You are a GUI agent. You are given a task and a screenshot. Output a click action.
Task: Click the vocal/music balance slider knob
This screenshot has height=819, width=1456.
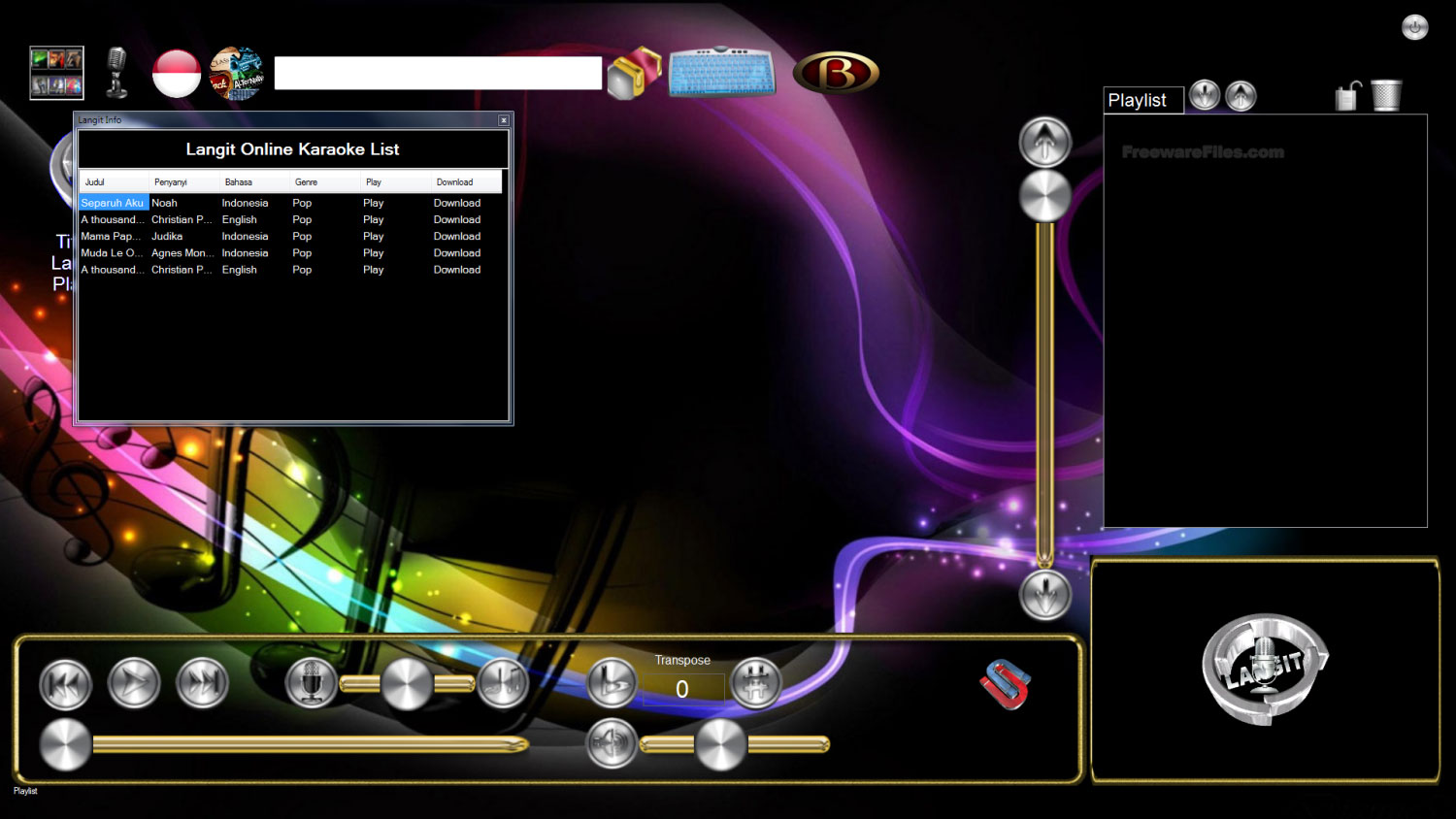(x=407, y=684)
